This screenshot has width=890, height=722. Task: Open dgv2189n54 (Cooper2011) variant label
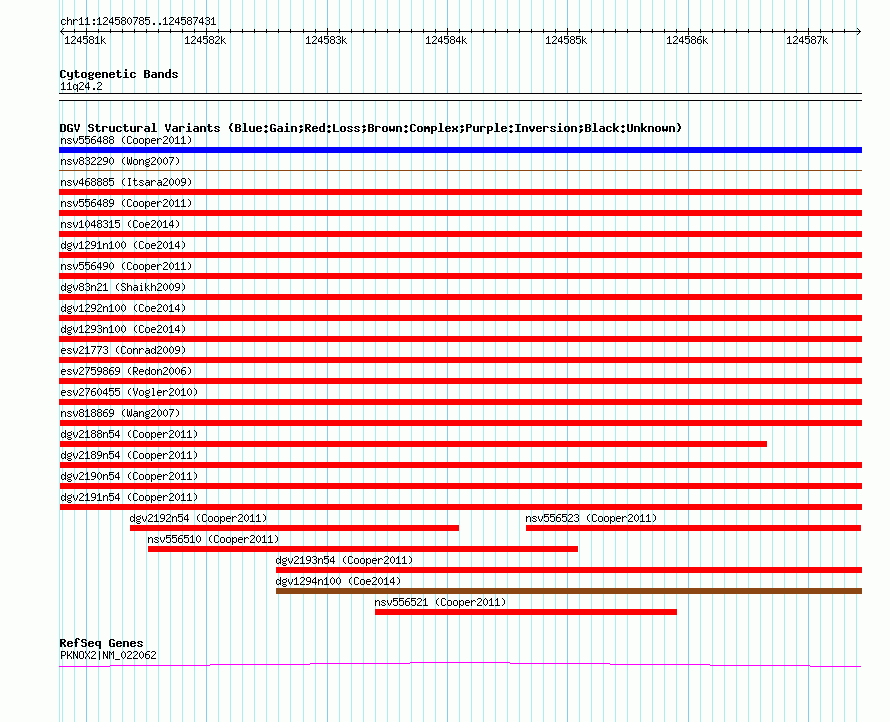point(129,455)
